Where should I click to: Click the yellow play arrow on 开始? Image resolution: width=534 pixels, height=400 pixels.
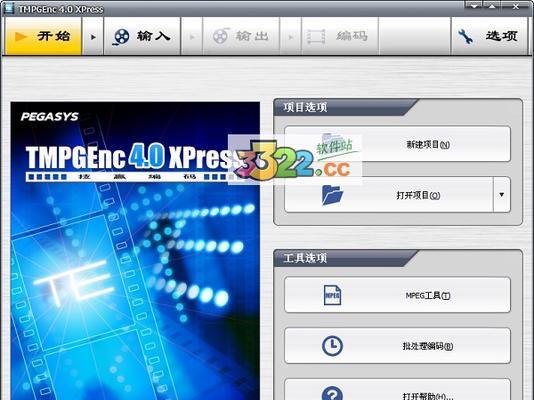pyautogui.click(x=20, y=36)
